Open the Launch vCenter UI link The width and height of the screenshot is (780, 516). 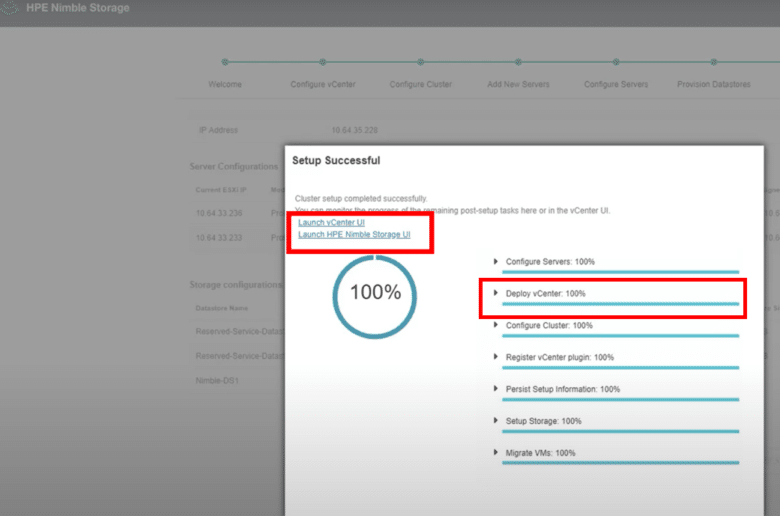click(x=331, y=222)
